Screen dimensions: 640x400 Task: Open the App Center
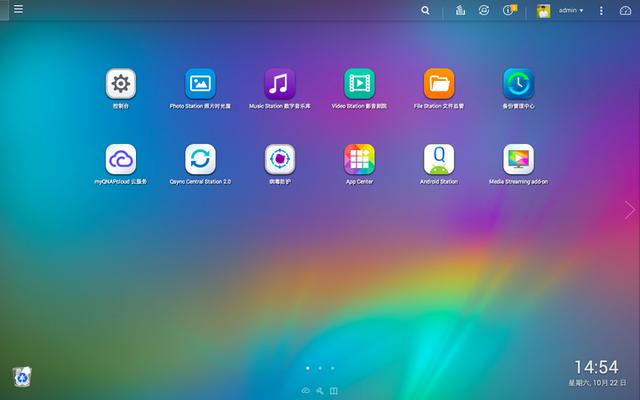[359, 159]
